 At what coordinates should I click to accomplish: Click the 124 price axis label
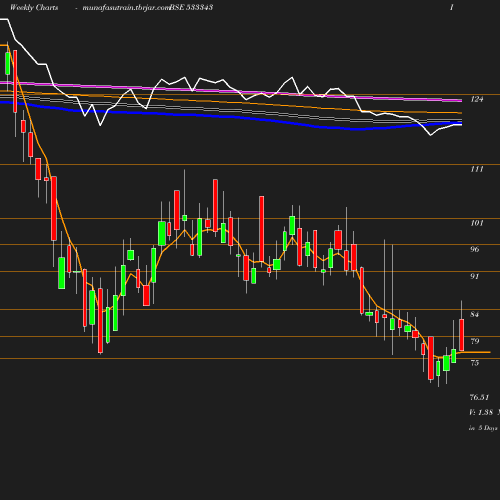[x=477, y=99]
